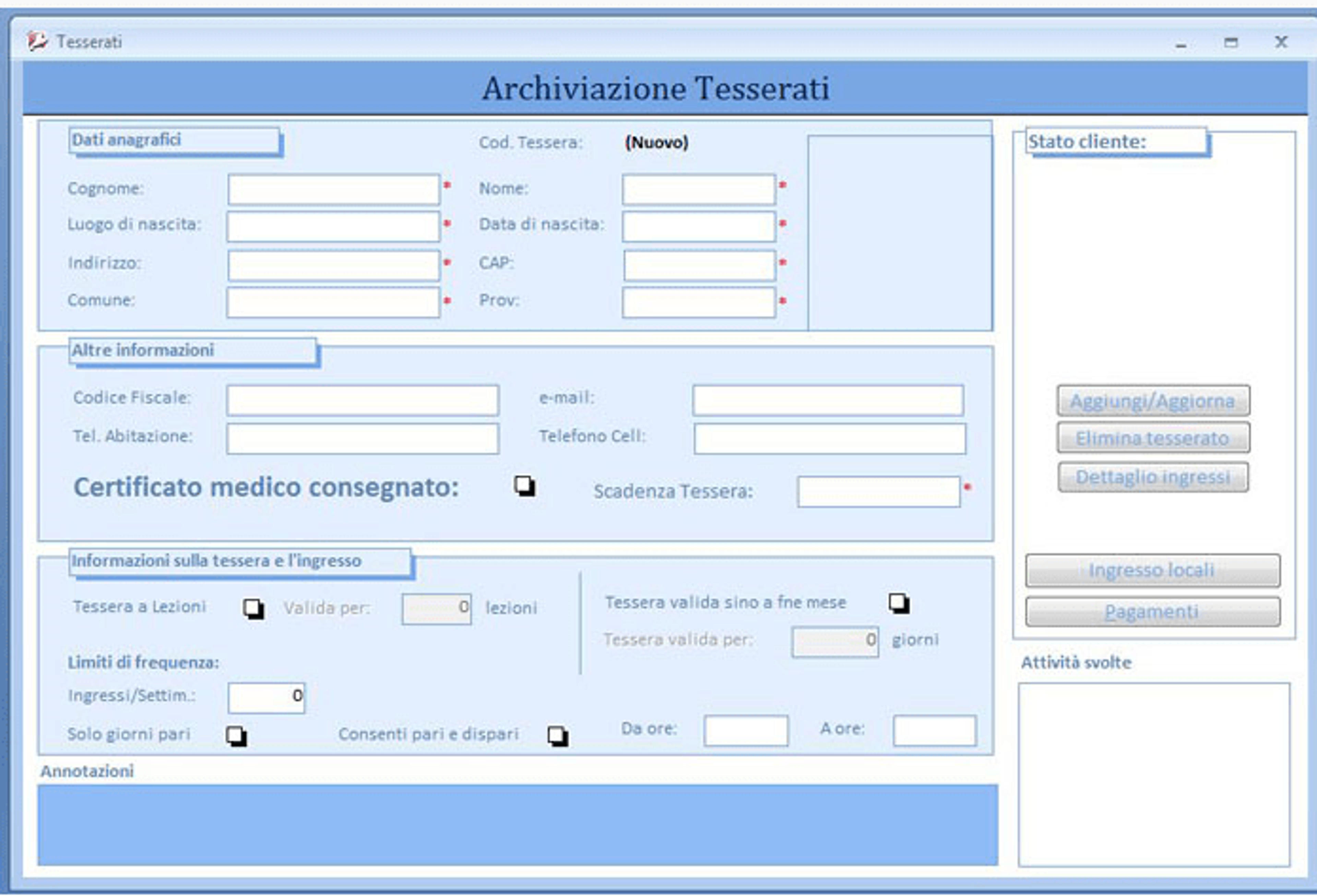Toggle Tessera valida sino a fine mese
This screenshot has height=896, width=1317.
click(899, 603)
